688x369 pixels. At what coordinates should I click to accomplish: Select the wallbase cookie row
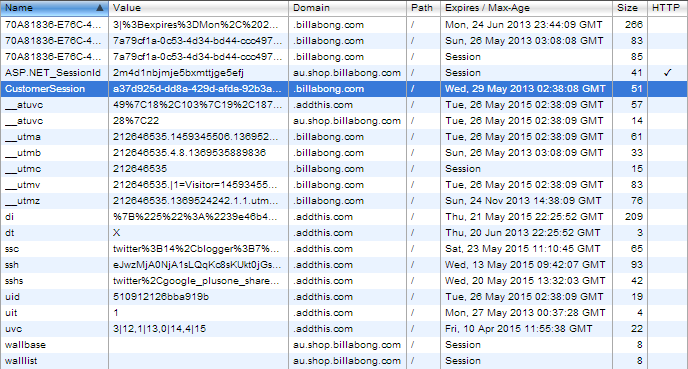point(344,345)
